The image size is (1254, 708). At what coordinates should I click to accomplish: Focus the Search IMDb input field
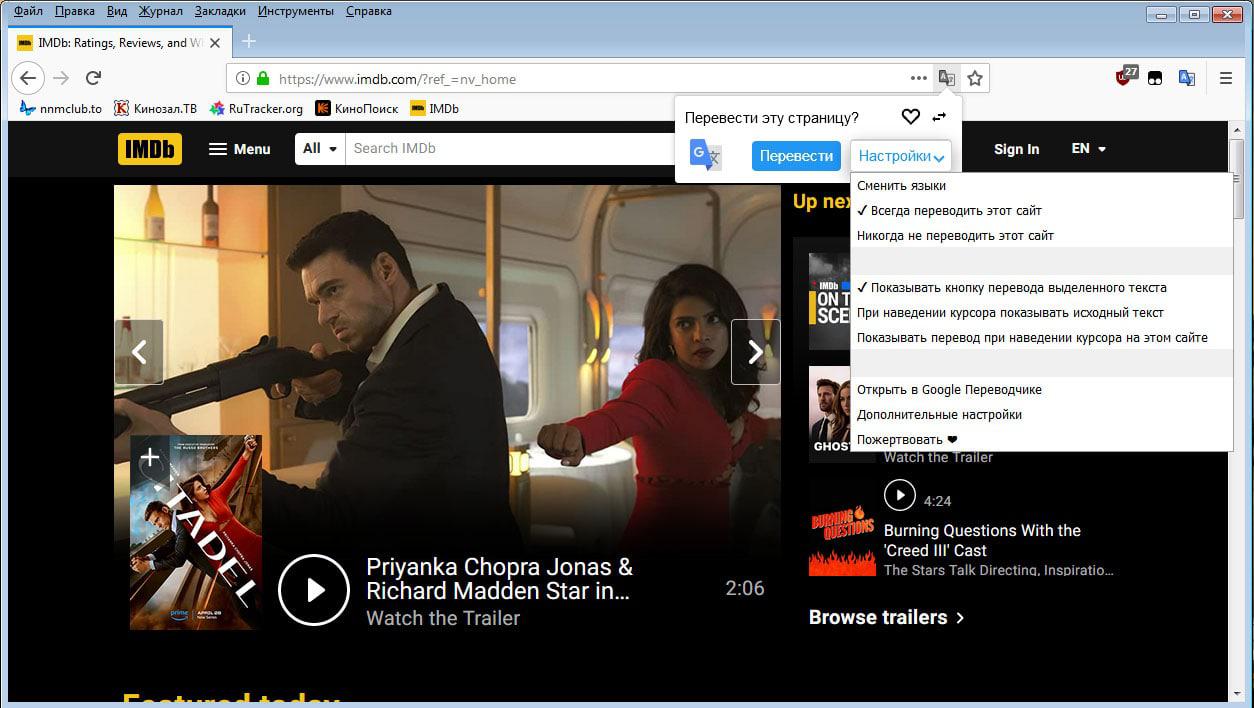pos(510,148)
